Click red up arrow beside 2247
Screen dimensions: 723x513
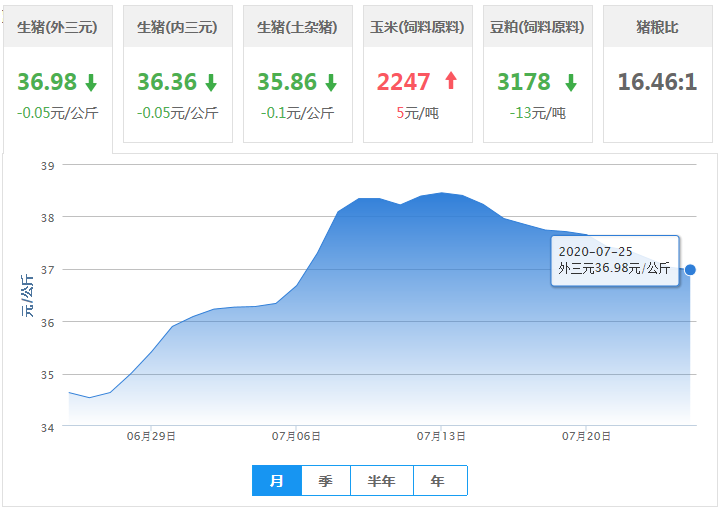tap(450, 81)
